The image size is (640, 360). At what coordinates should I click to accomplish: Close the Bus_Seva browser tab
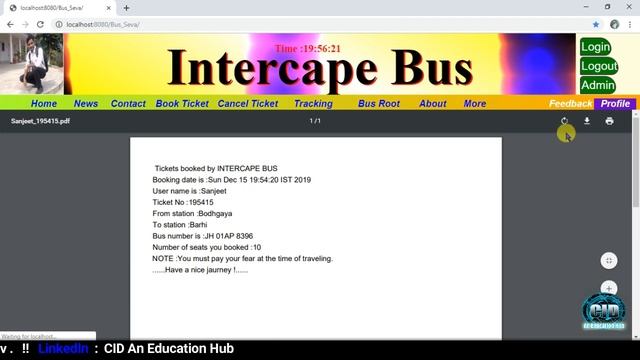pyautogui.click(x=109, y=8)
